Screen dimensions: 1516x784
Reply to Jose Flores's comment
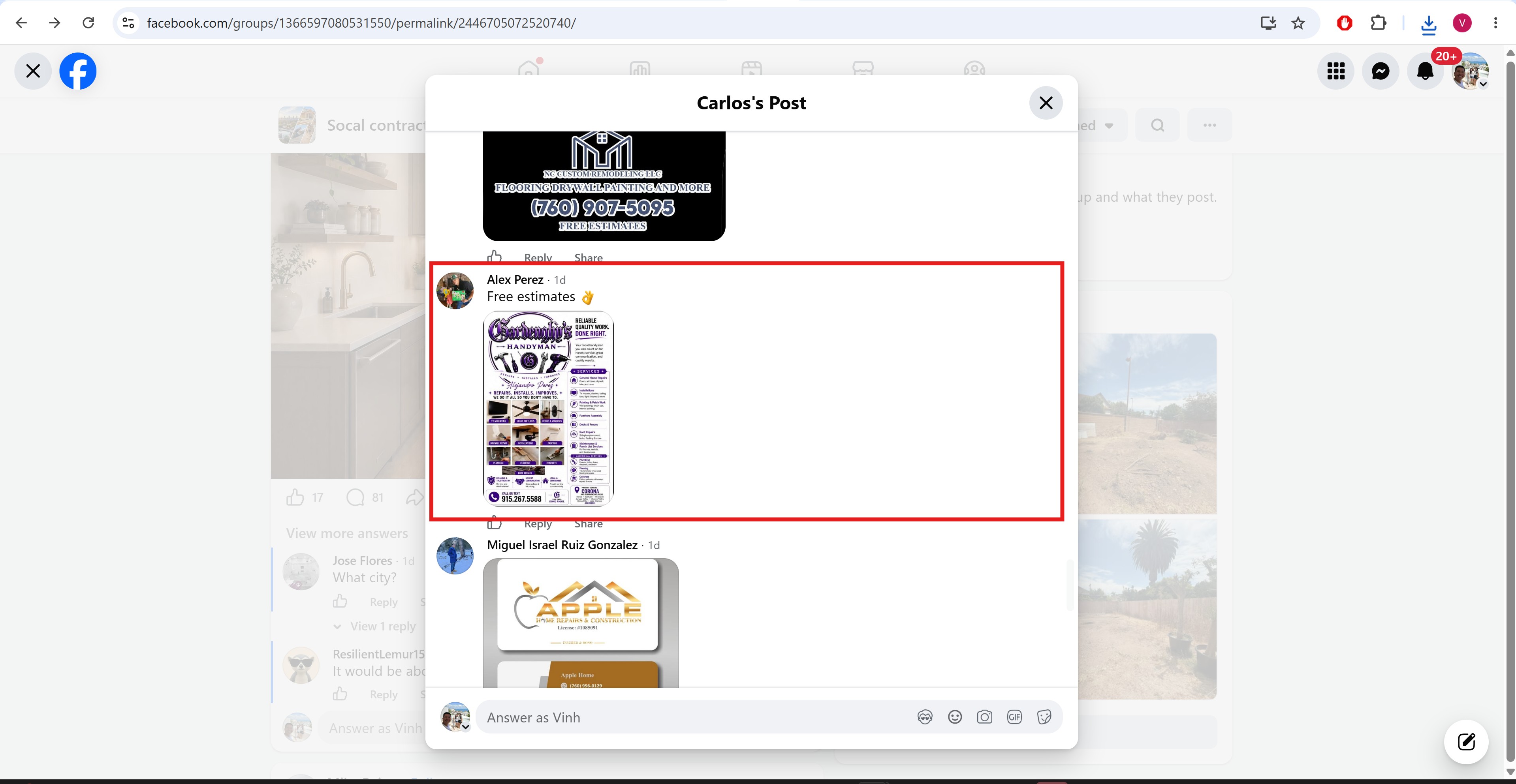point(384,602)
